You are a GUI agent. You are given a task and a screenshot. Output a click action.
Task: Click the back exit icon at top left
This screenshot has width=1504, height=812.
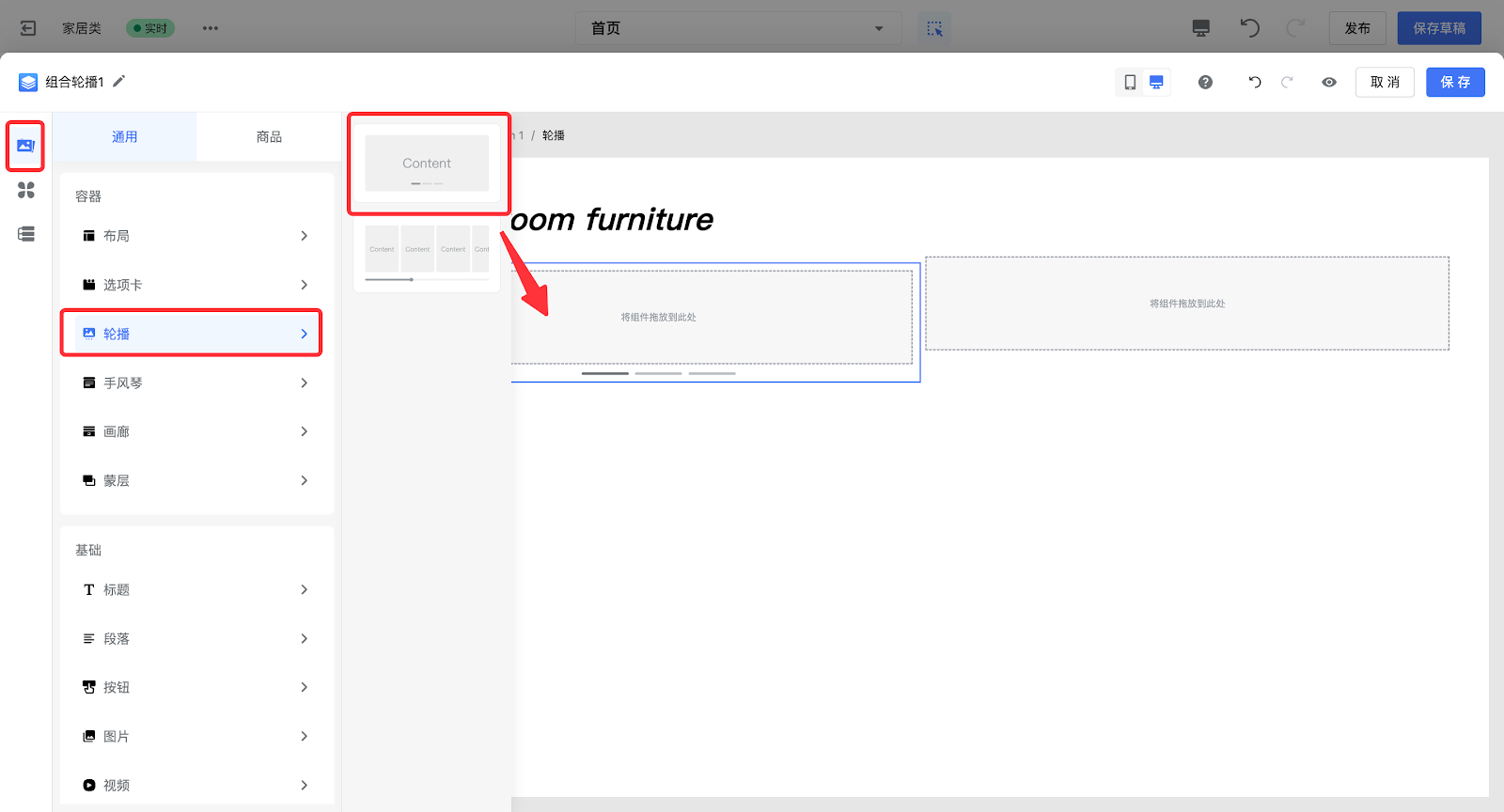[28, 28]
